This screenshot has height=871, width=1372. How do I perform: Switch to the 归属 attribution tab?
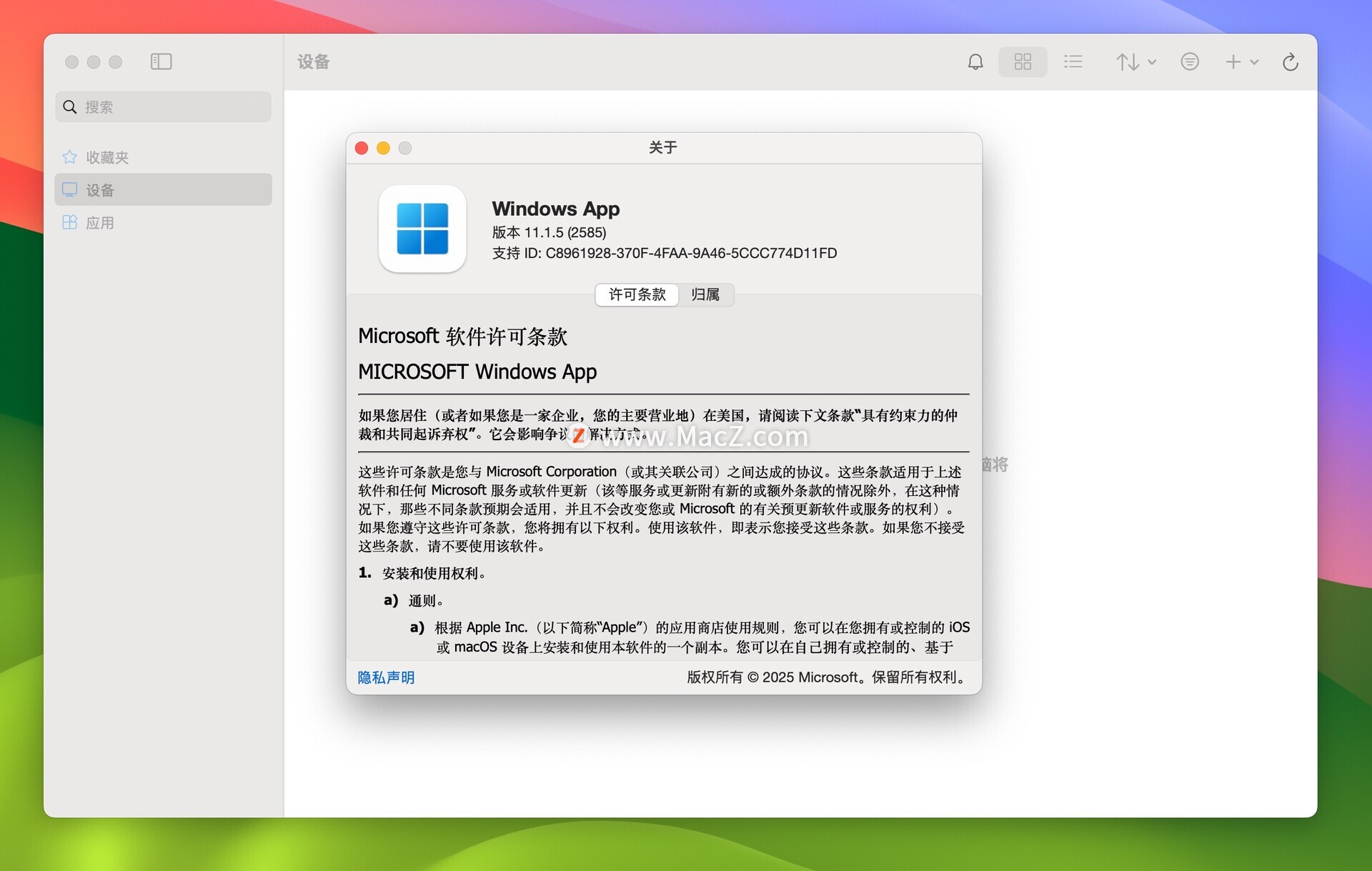pos(705,294)
